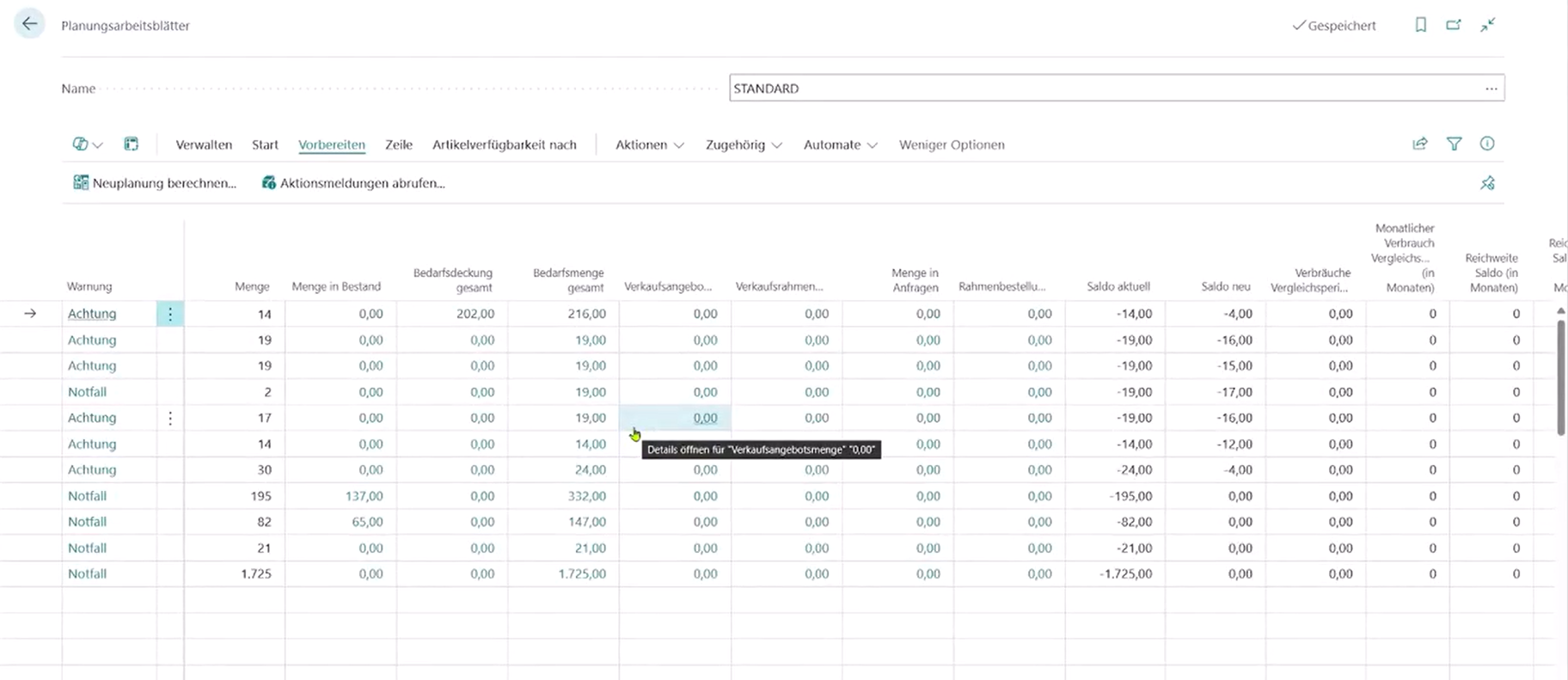Open page in new window icon

(x=1454, y=25)
